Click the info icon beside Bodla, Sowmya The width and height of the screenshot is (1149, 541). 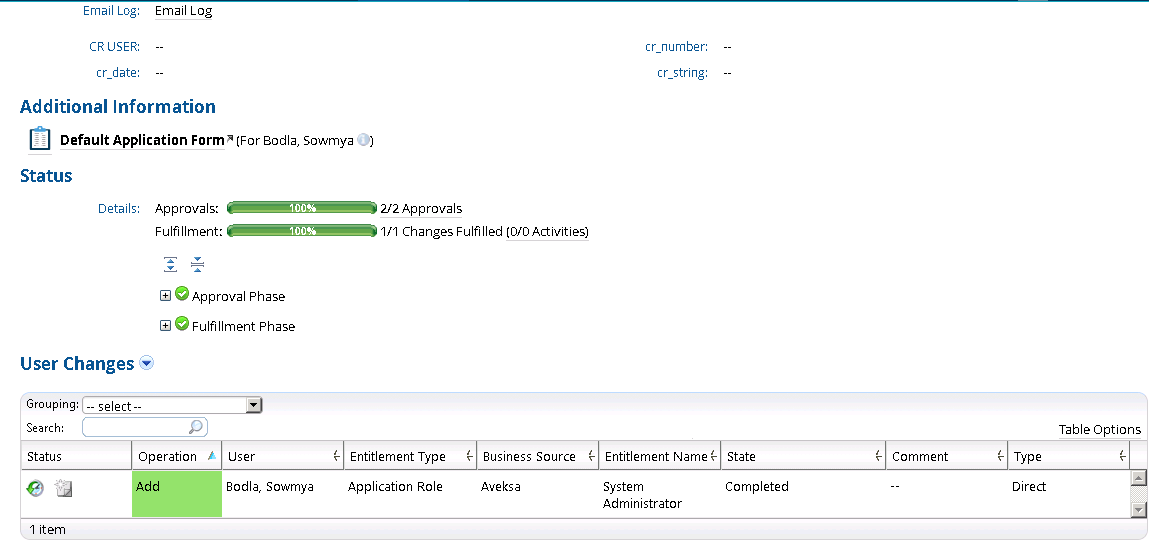(x=364, y=141)
